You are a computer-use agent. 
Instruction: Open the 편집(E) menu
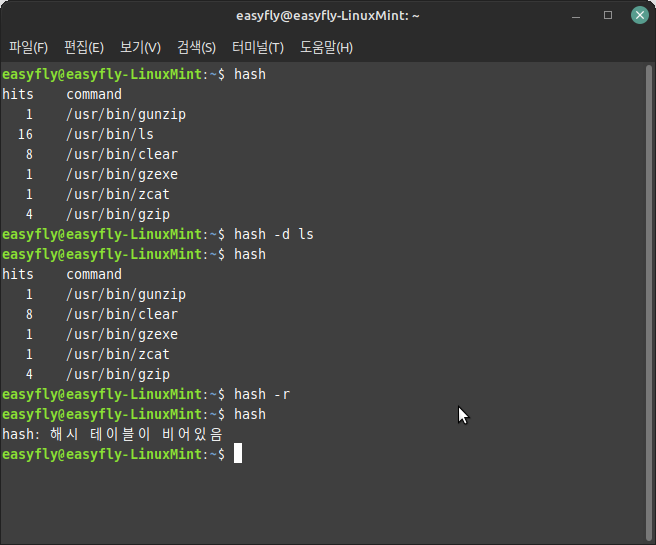point(84,47)
